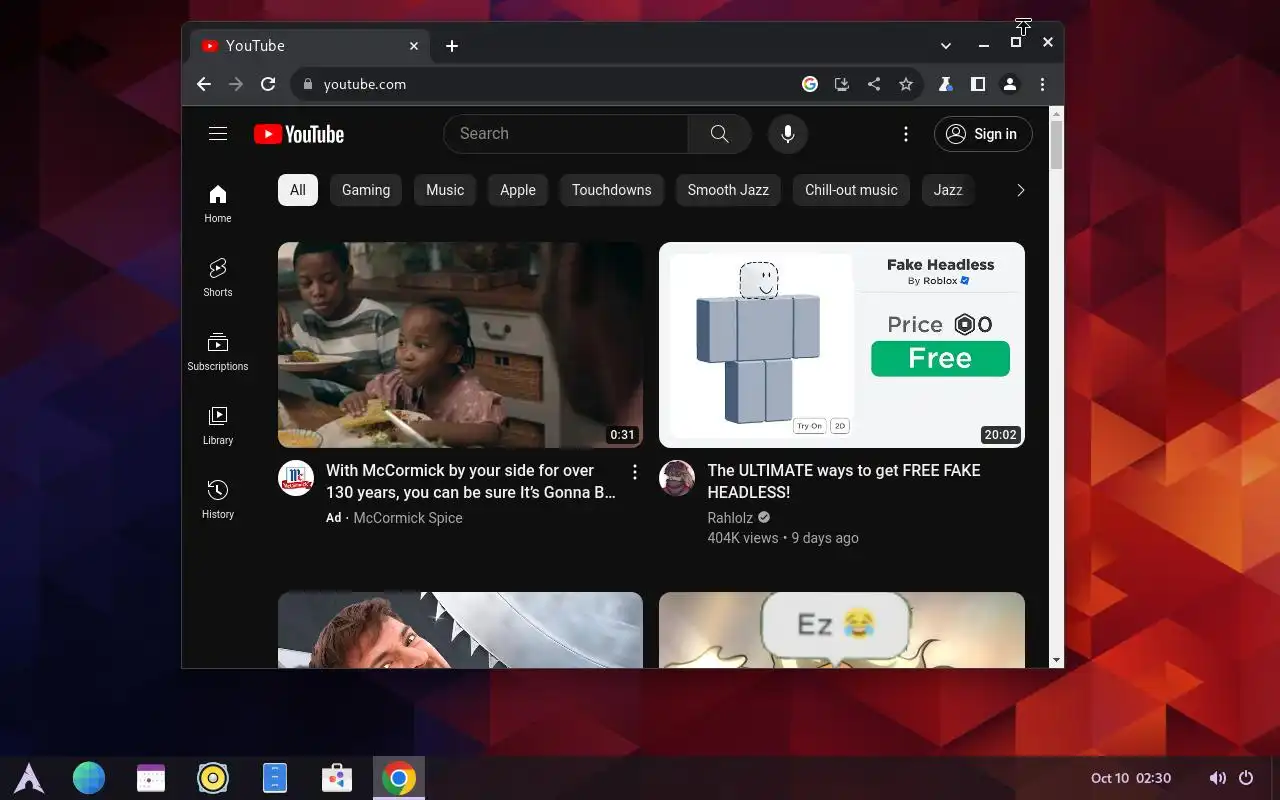Select the Touchdowns filter chip

[x=612, y=190]
